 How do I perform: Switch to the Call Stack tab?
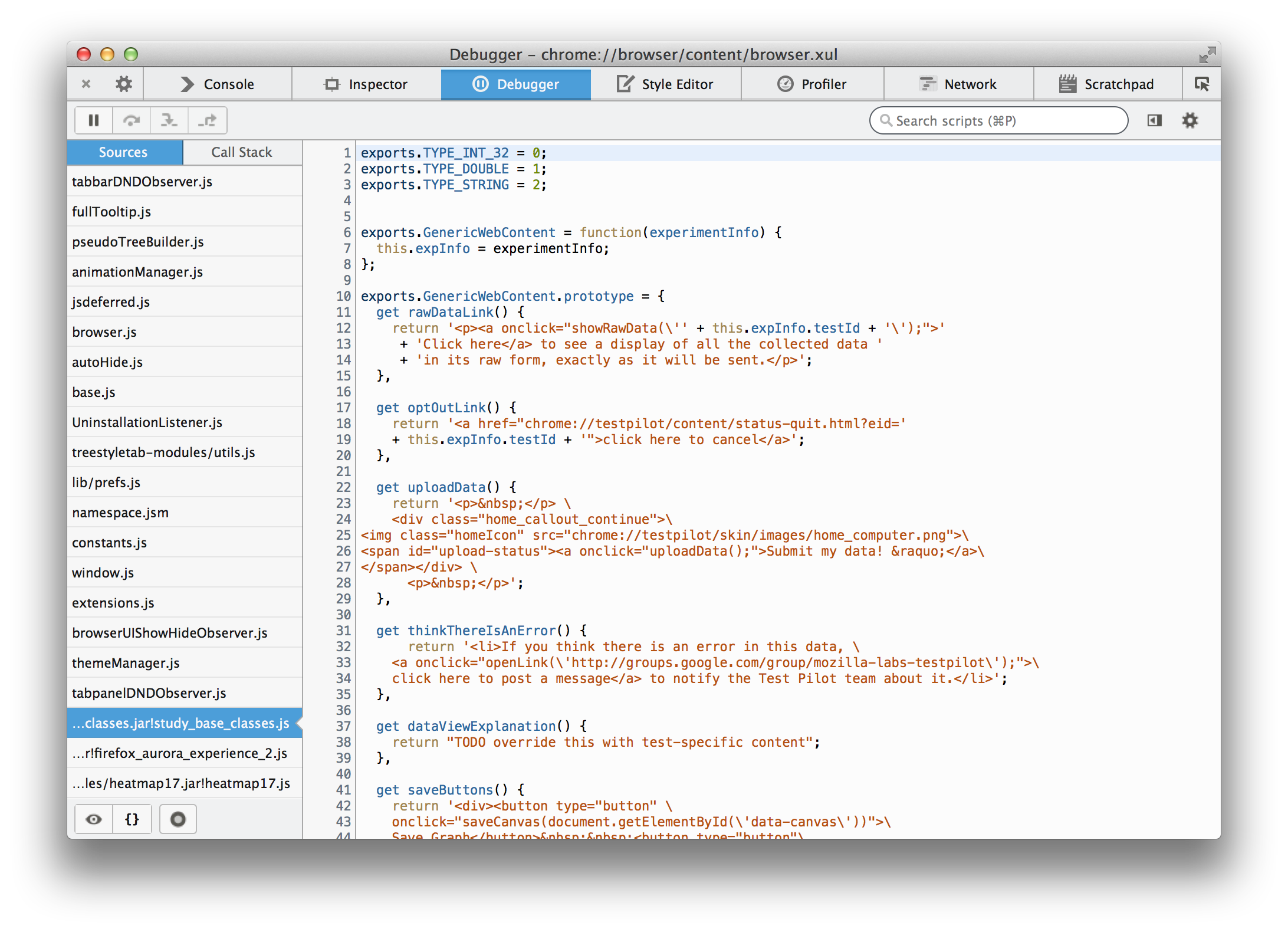point(241,152)
